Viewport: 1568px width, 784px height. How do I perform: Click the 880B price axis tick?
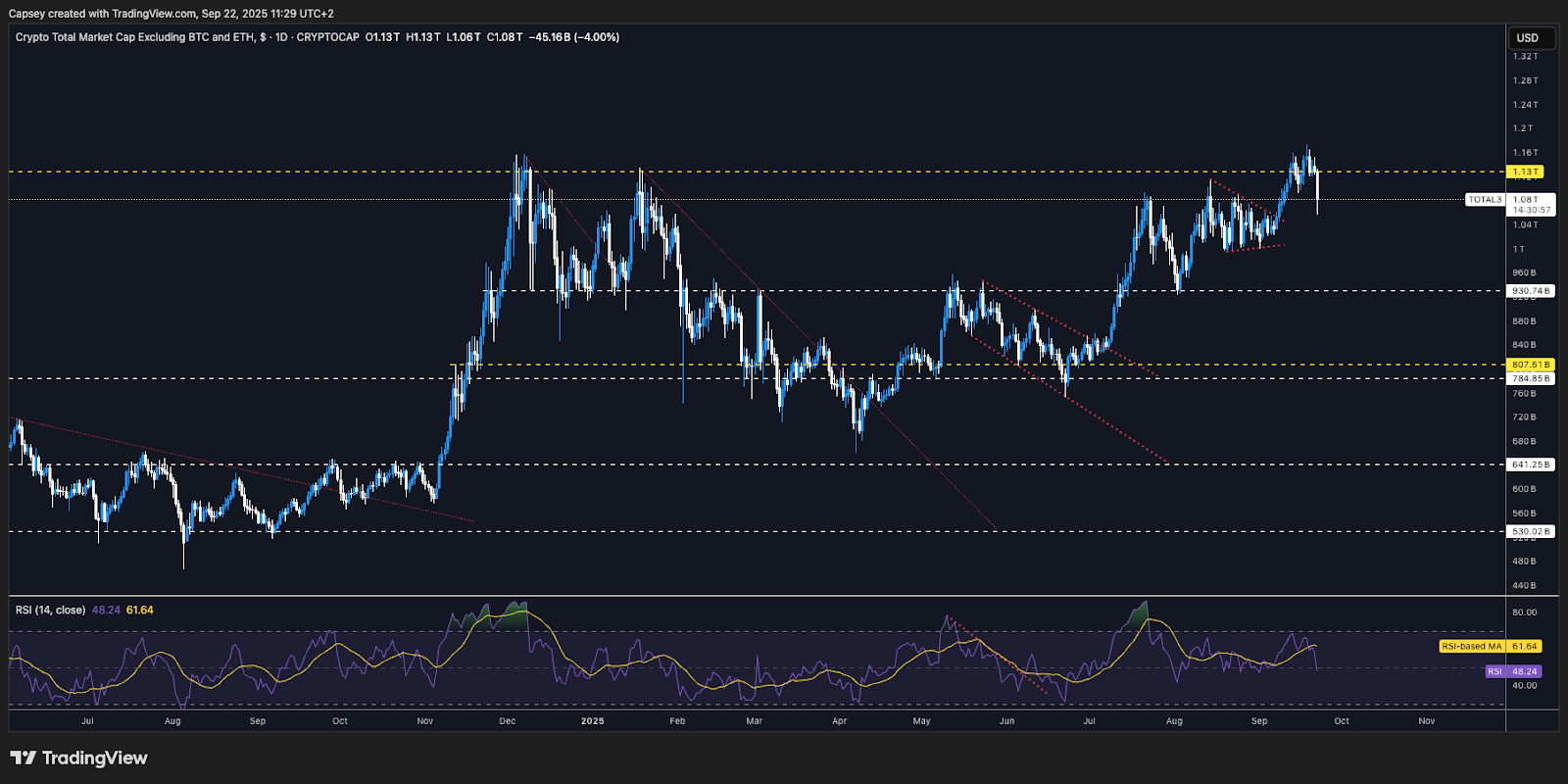point(1524,321)
